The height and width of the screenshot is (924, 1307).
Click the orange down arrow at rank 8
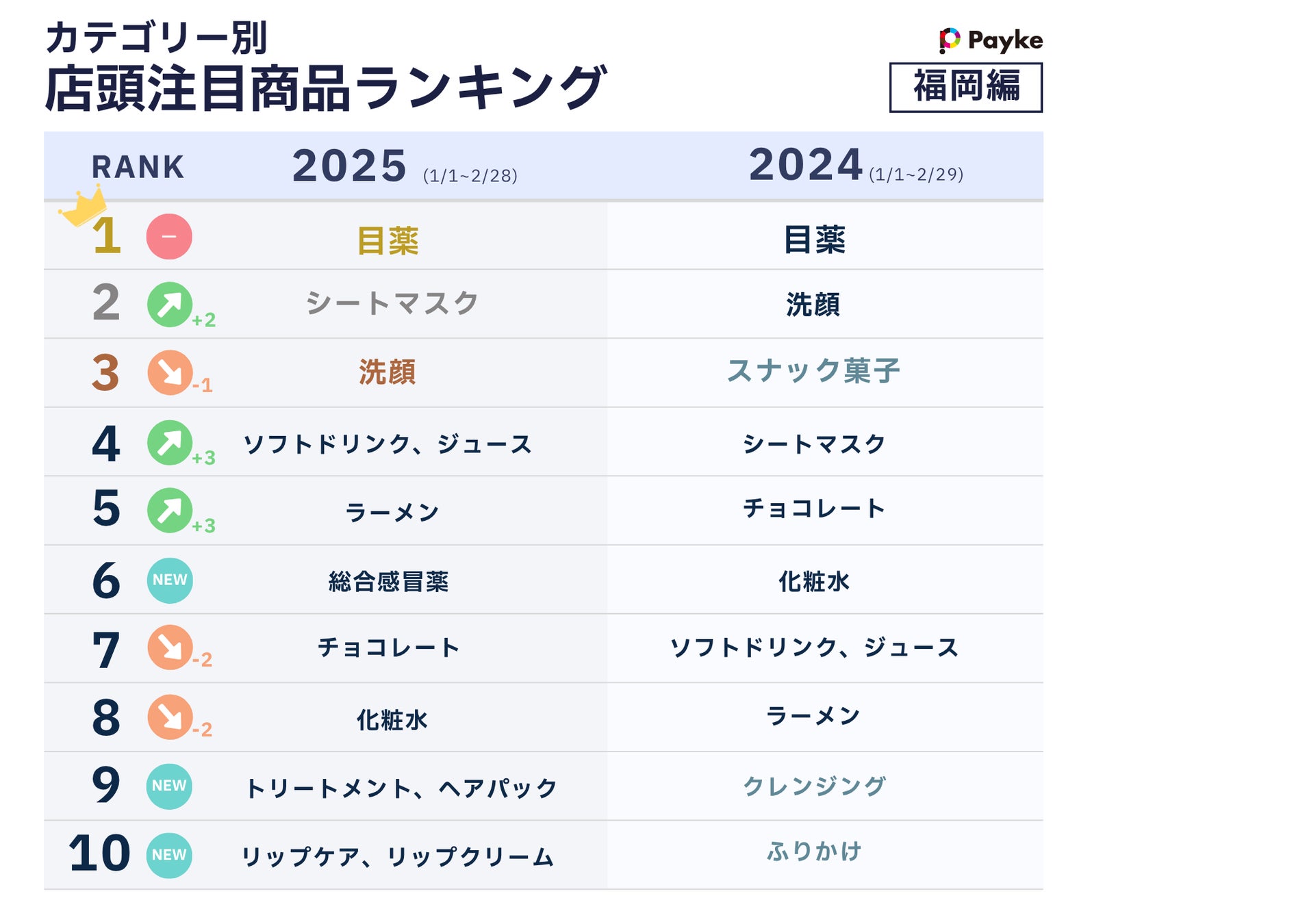[x=169, y=717]
